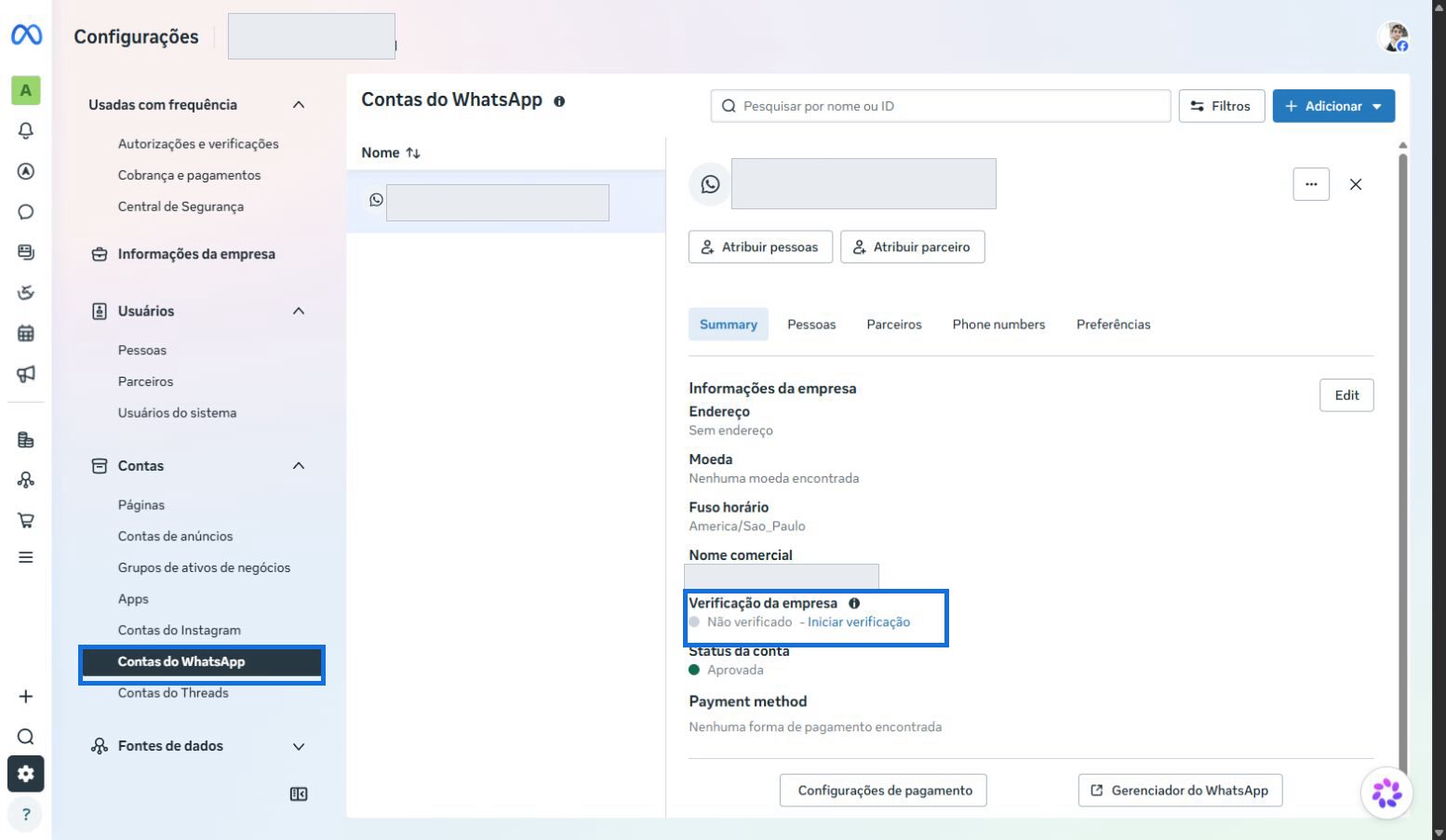Click the Meta logo in the sidebar
The height and width of the screenshot is (840, 1446).
[x=26, y=35]
